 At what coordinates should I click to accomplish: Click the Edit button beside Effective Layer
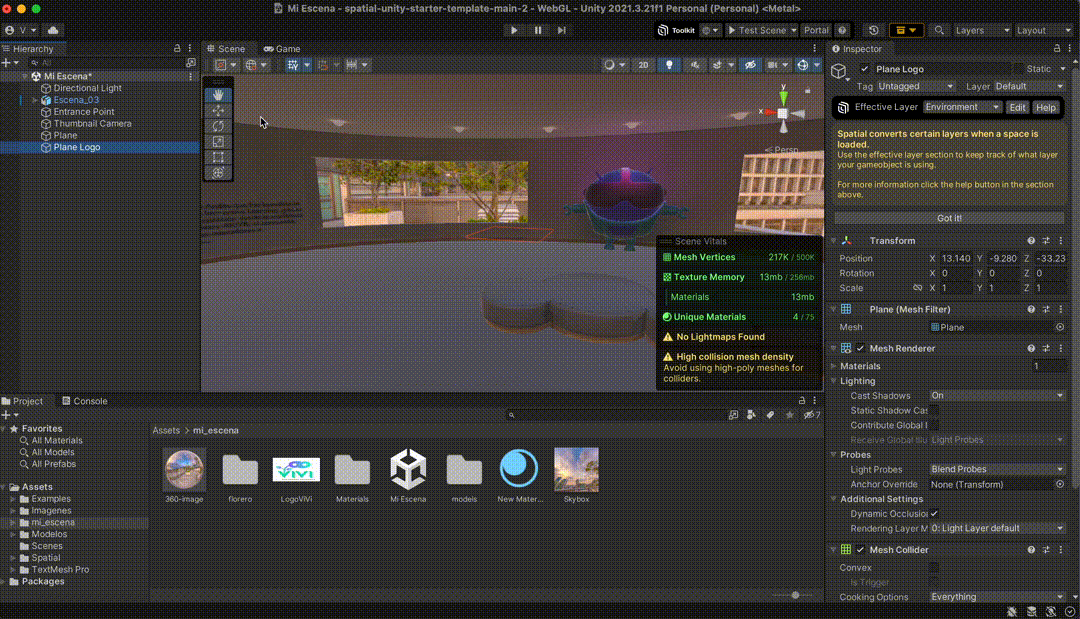(x=1017, y=107)
